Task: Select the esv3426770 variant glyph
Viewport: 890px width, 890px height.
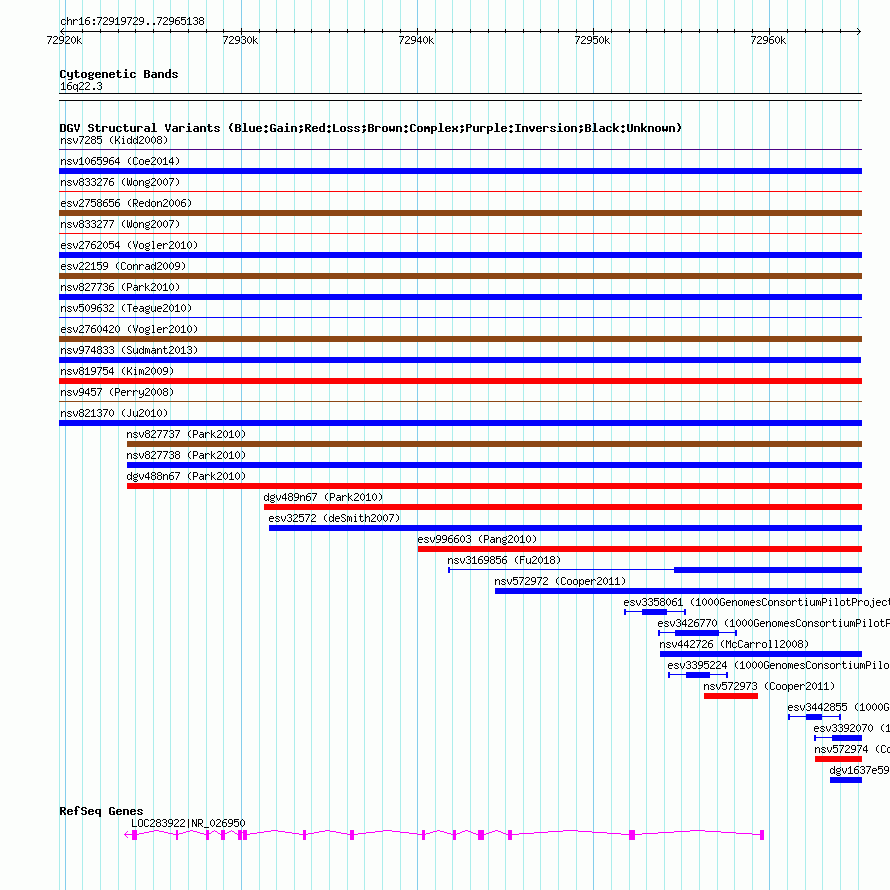Action: tap(698, 633)
